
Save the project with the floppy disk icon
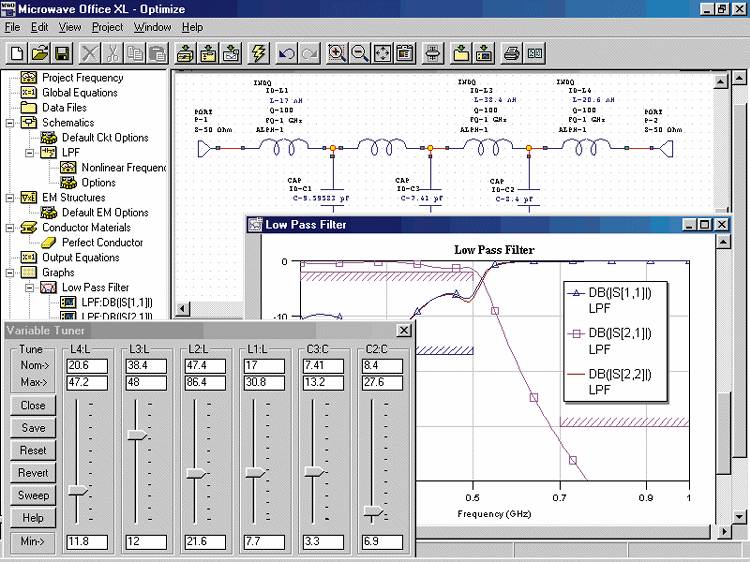(x=63, y=53)
